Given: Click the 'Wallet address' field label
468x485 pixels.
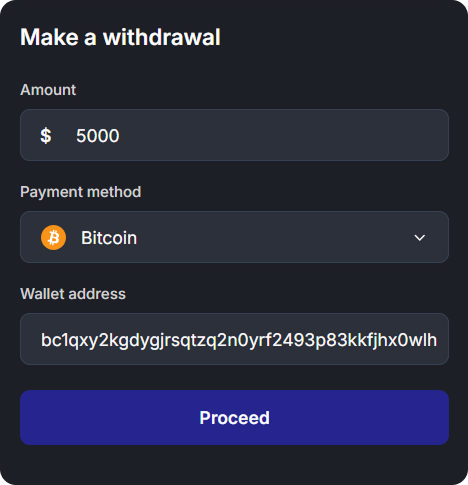Looking at the screenshot, I should [x=73, y=294].
